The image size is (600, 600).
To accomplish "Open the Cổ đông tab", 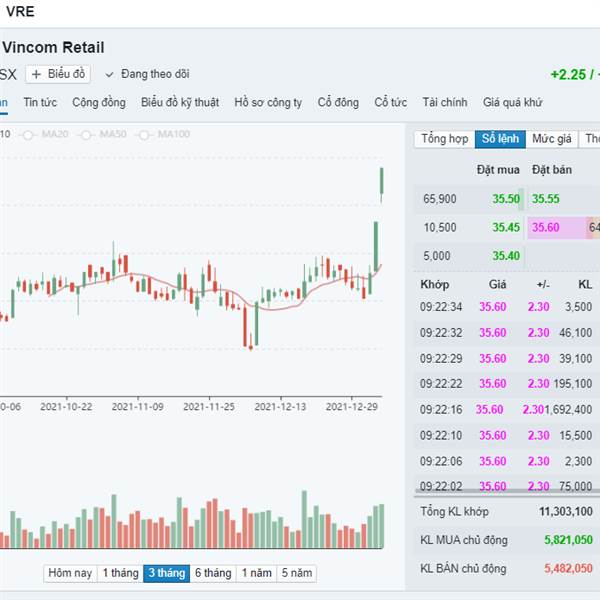I will 338,102.
